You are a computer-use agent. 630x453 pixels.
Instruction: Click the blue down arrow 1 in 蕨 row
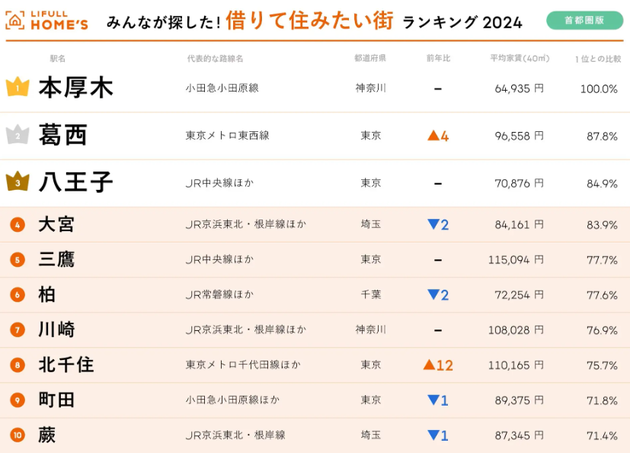(x=438, y=435)
